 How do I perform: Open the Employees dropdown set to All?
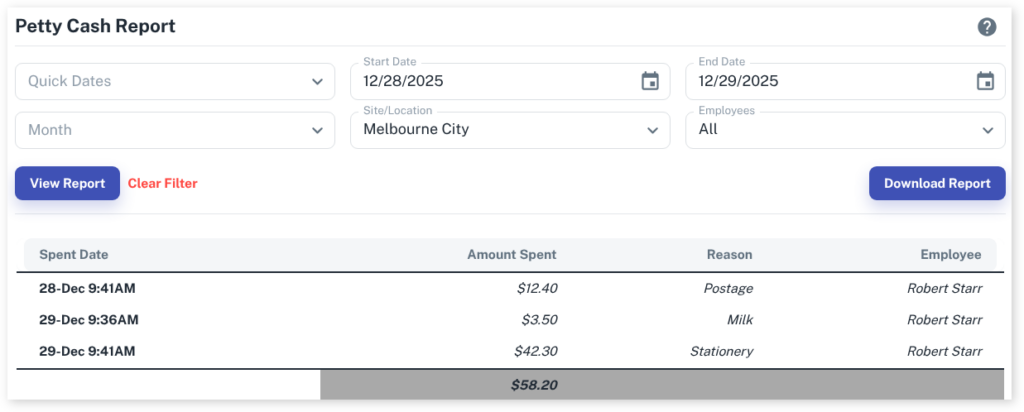(845, 130)
